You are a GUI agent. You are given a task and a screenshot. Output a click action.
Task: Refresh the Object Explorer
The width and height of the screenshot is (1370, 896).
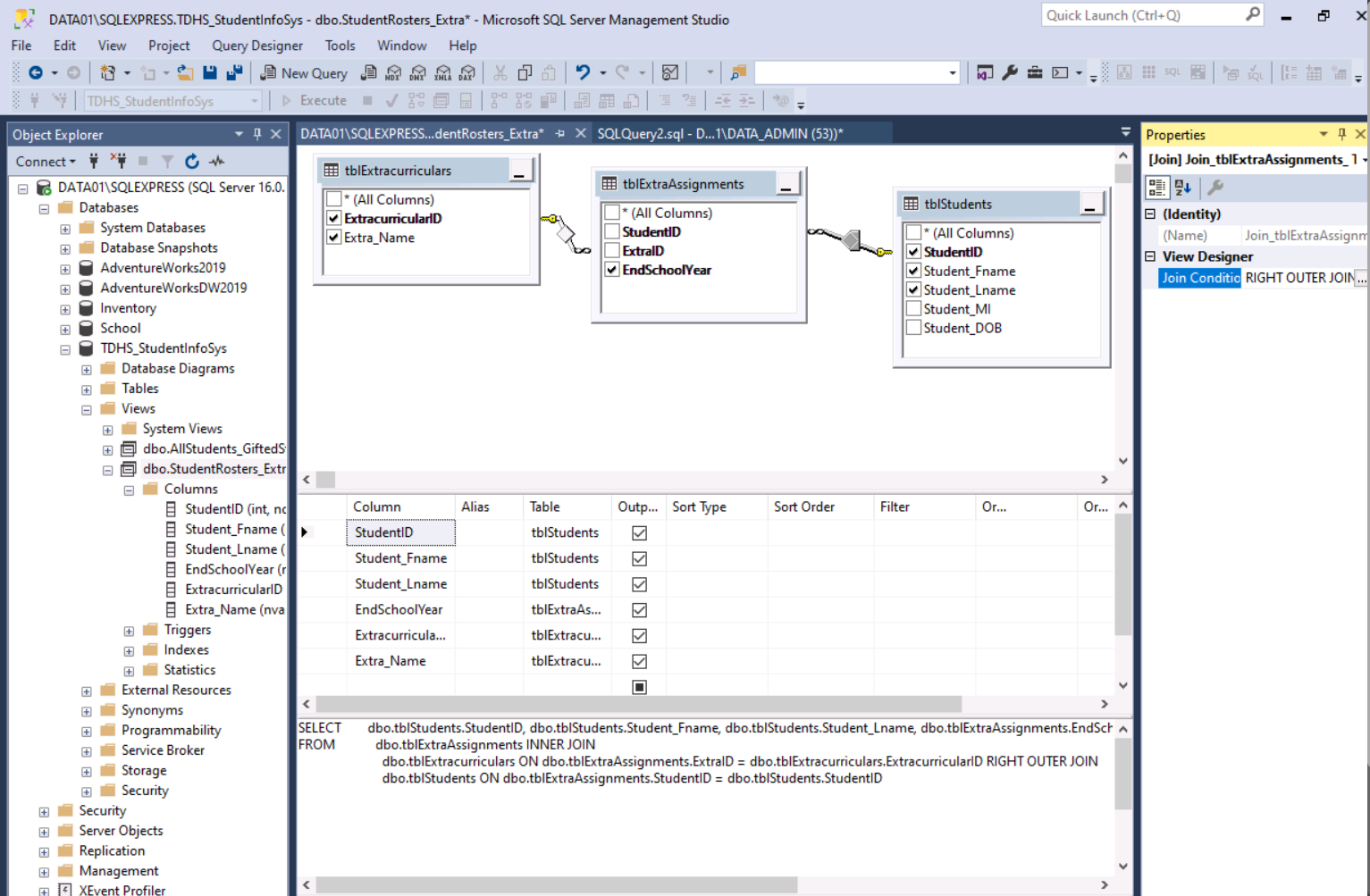click(192, 162)
